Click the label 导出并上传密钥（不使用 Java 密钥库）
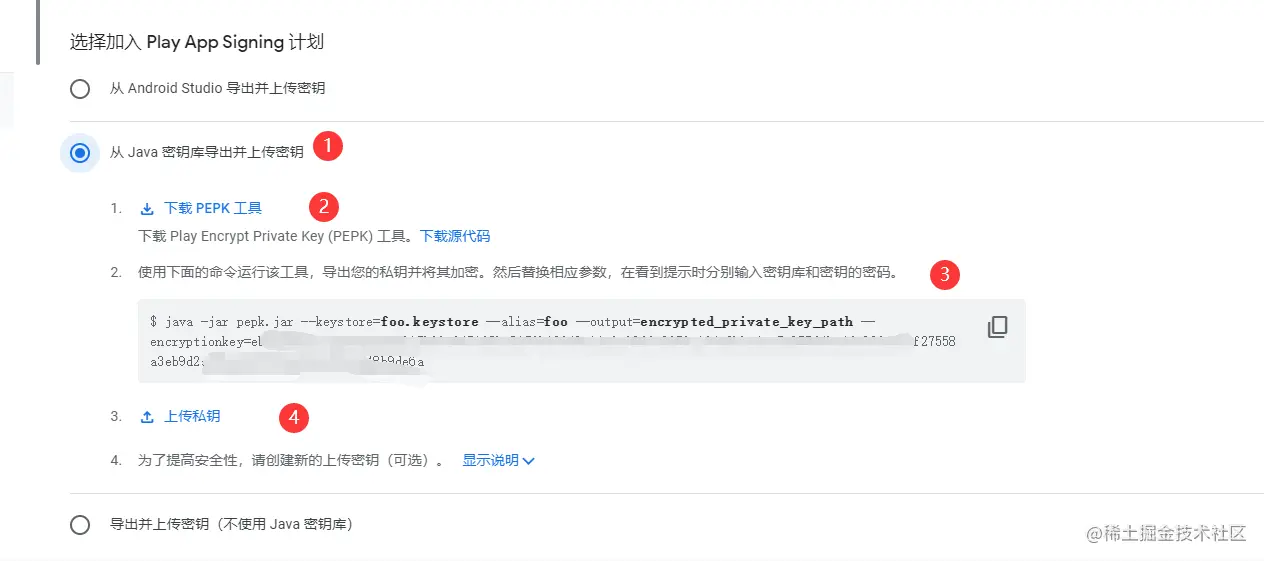This screenshot has height=561, width=1264. point(231,524)
